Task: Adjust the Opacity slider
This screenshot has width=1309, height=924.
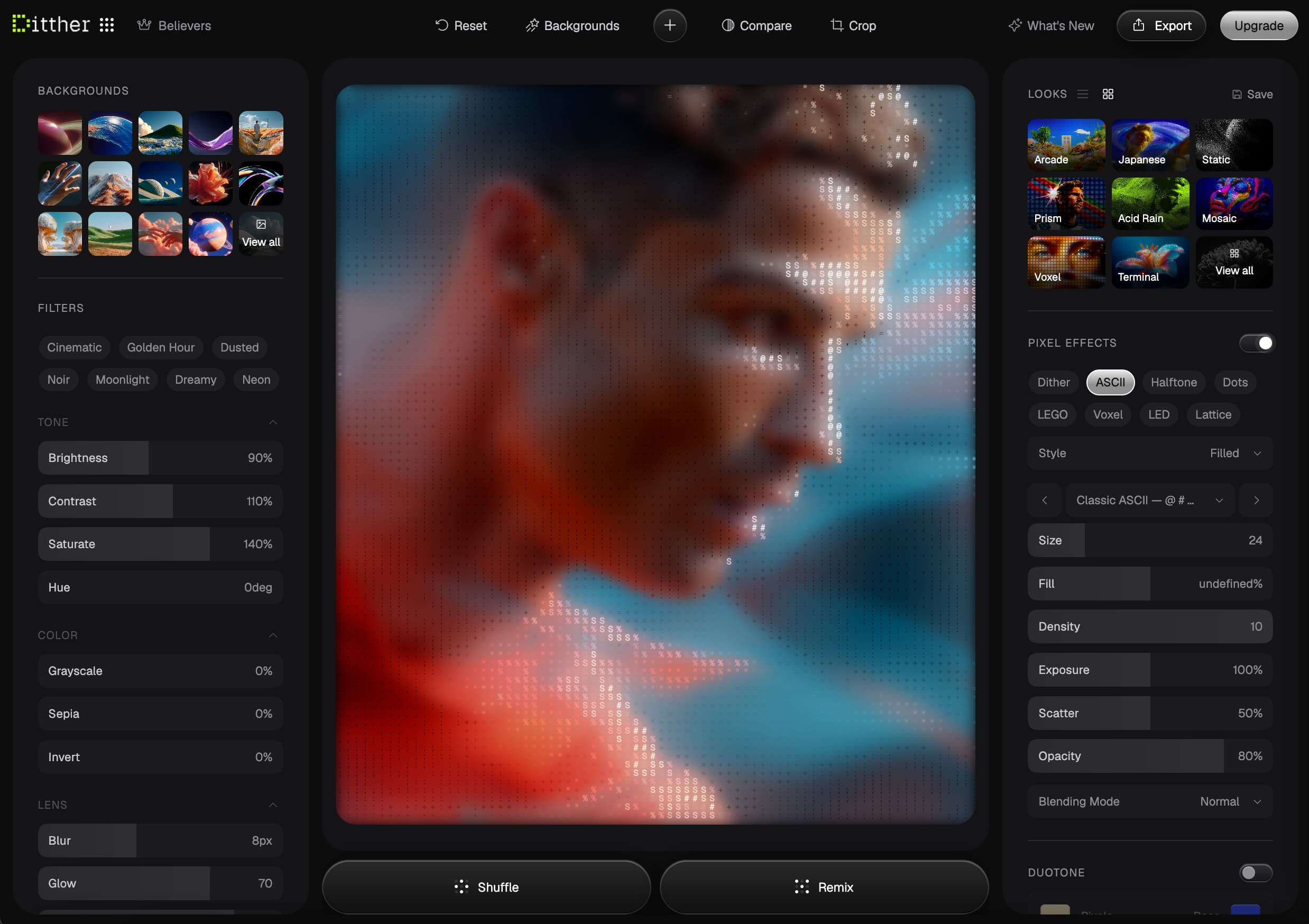Action: 1150,756
